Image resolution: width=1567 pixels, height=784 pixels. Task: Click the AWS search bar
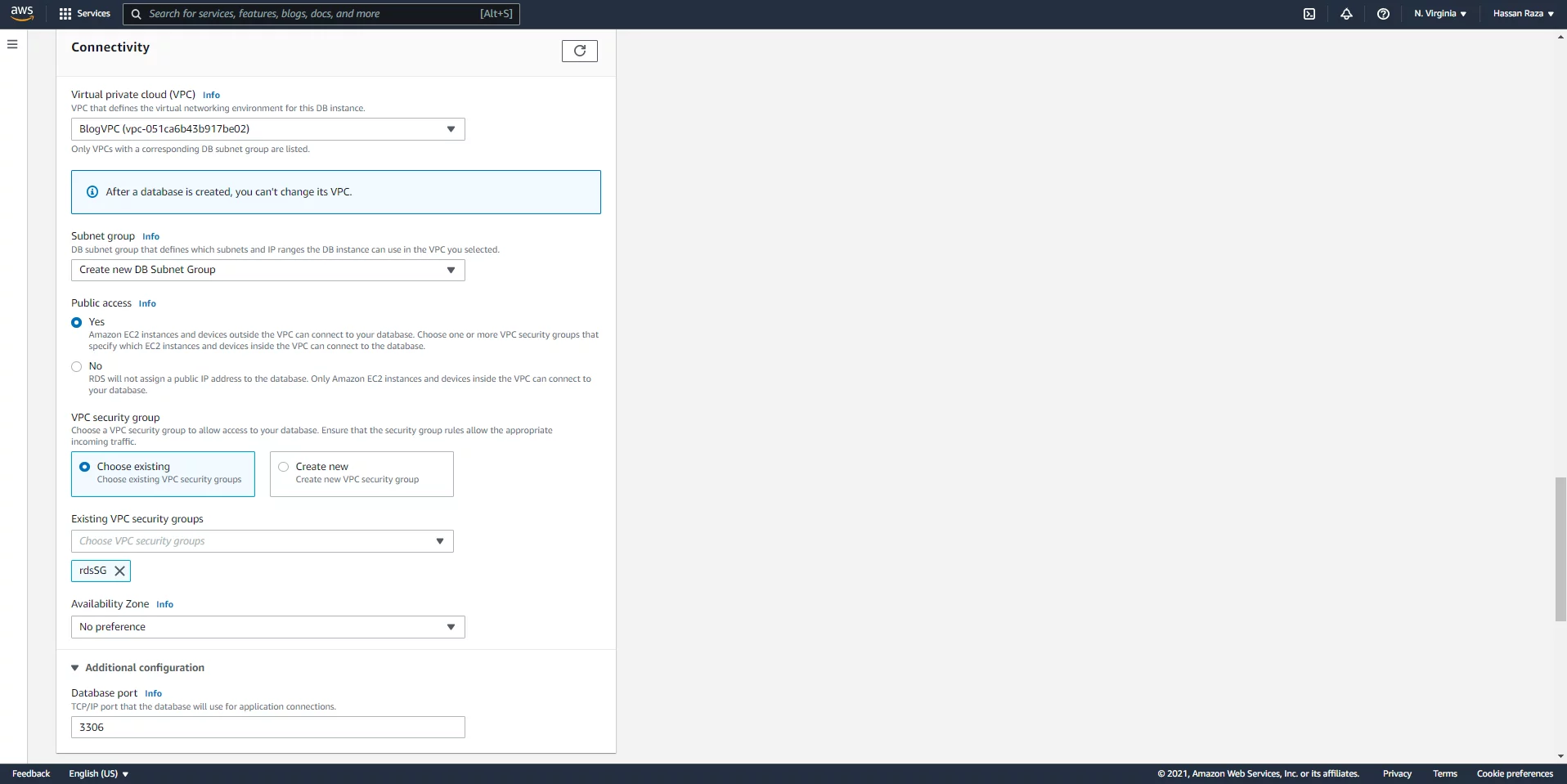pos(321,14)
